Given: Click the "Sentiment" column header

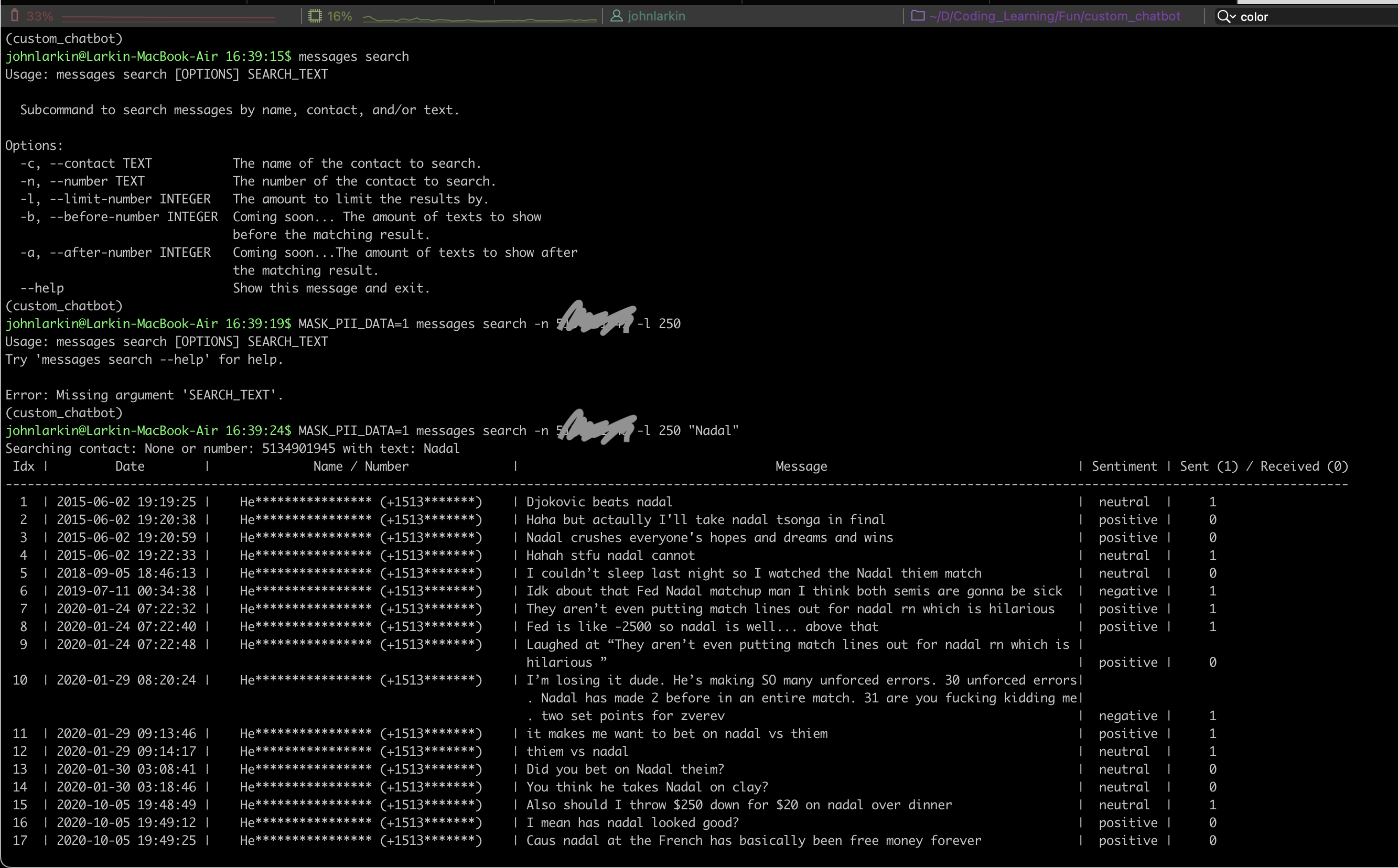Looking at the screenshot, I should (x=1124, y=466).
